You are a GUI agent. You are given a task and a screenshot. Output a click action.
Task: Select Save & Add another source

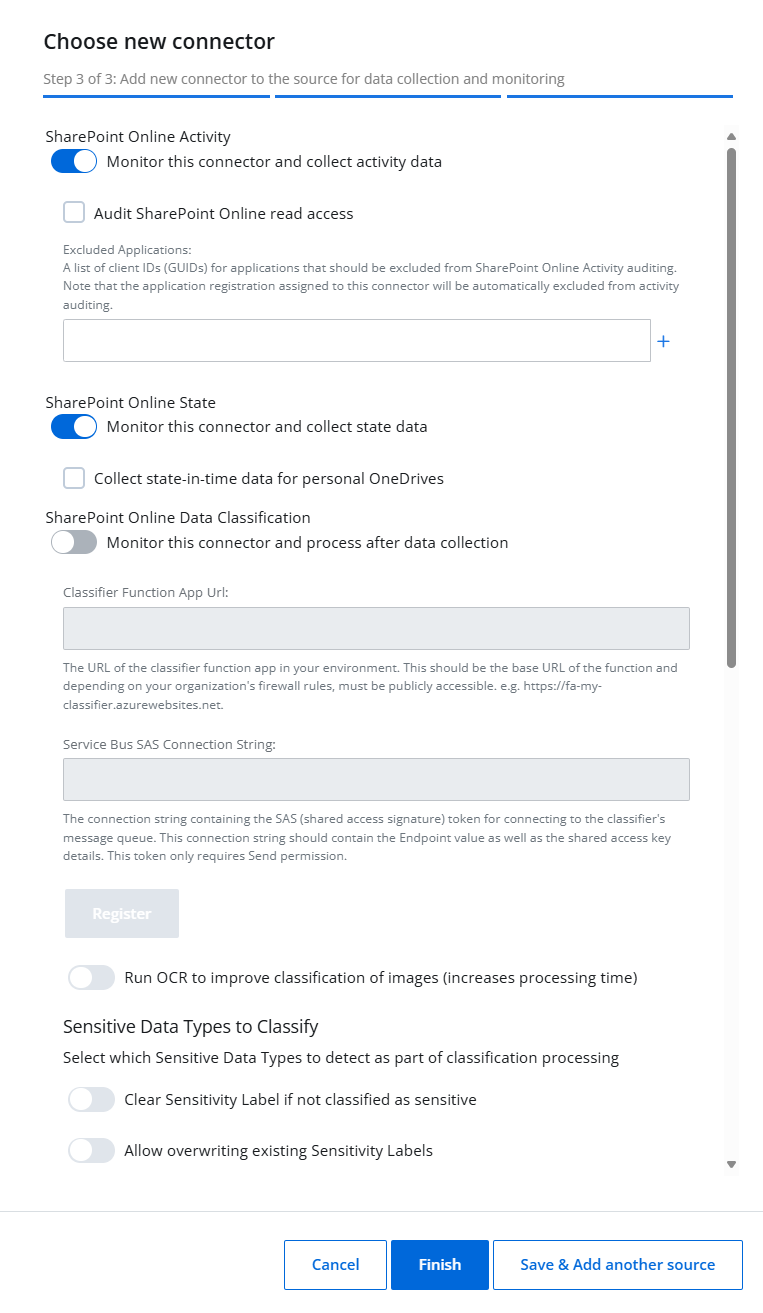coord(617,1264)
